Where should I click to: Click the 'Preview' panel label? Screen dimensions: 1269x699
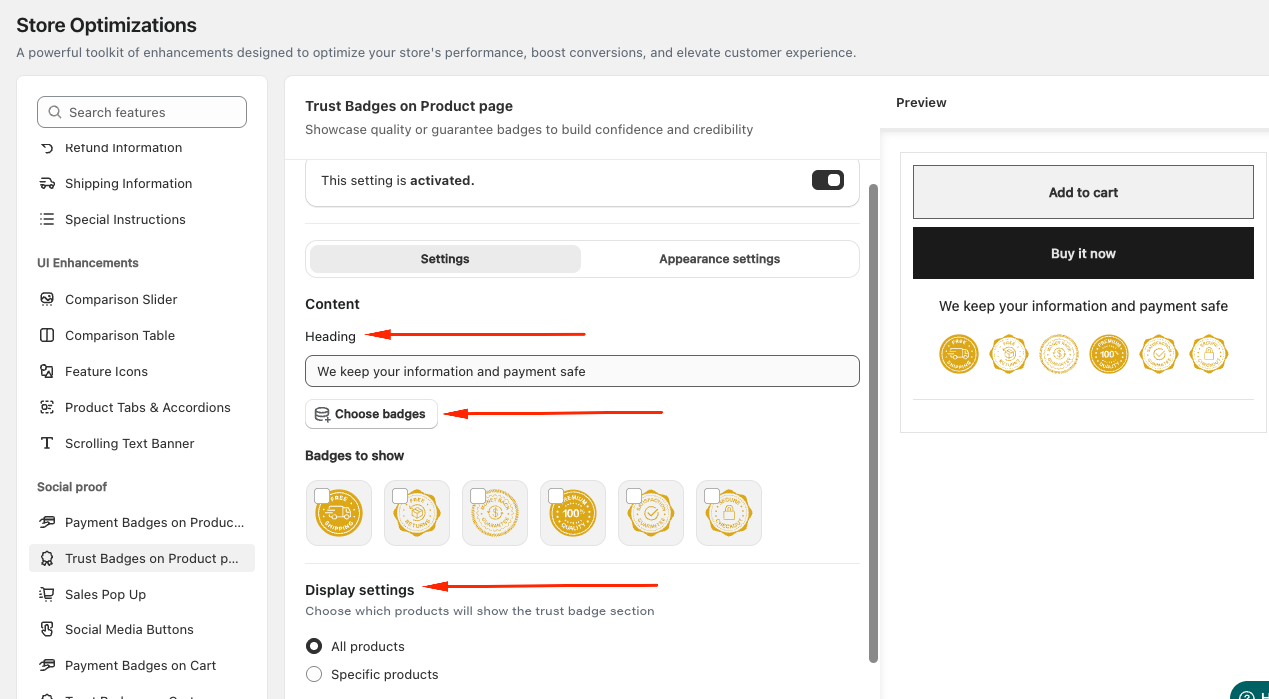click(x=921, y=102)
